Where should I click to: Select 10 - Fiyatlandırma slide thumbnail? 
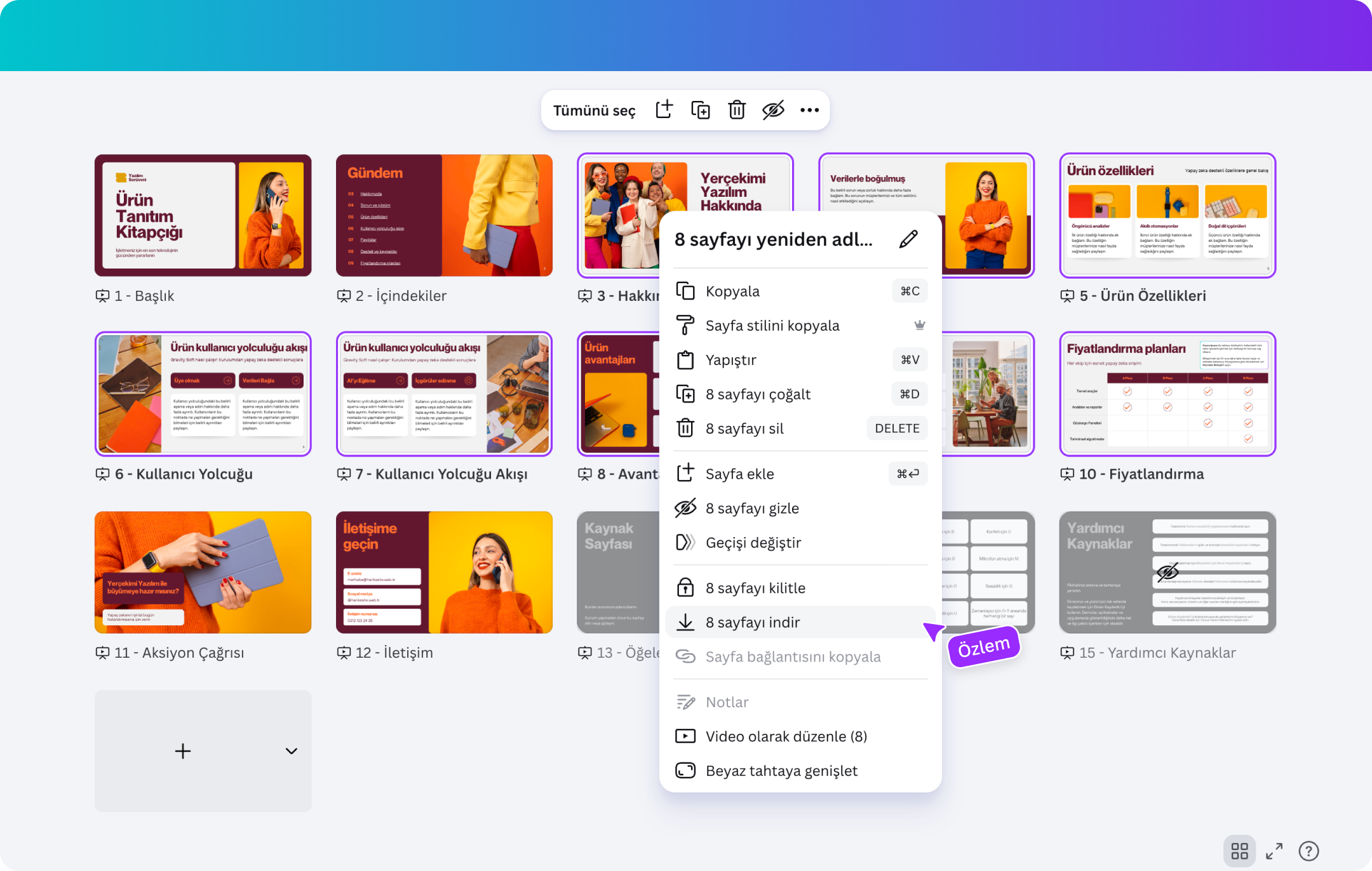pyautogui.click(x=1167, y=394)
